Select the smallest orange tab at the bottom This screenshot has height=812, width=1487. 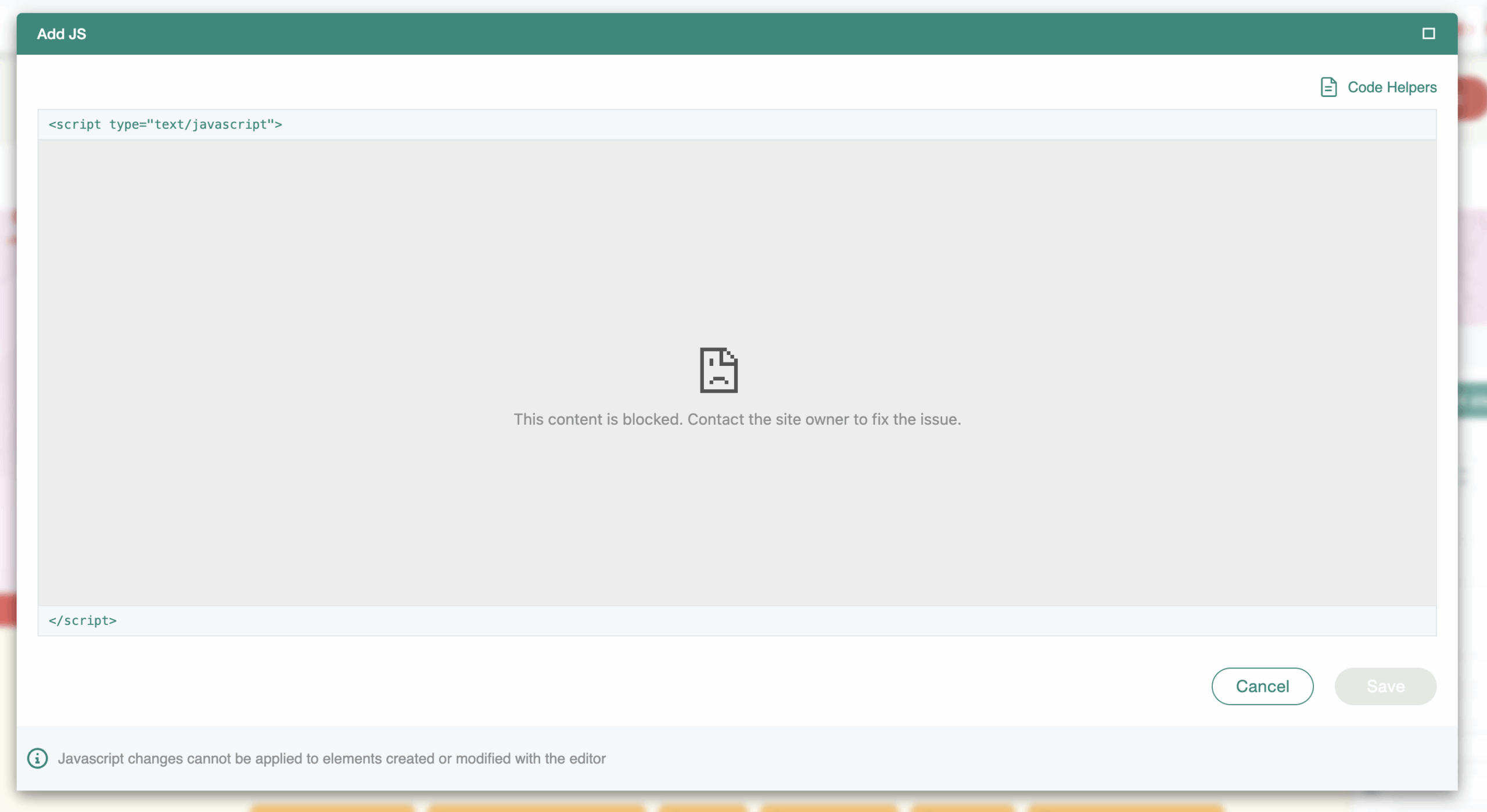point(702,807)
